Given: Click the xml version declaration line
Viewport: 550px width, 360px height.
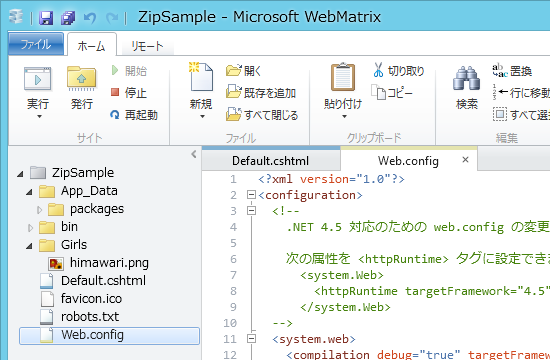Looking at the screenshot, I should (x=331, y=179).
